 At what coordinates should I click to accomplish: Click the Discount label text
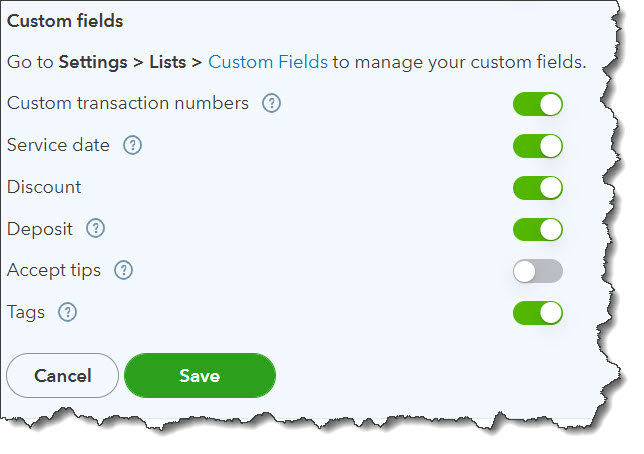pyautogui.click(x=44, y=187)
